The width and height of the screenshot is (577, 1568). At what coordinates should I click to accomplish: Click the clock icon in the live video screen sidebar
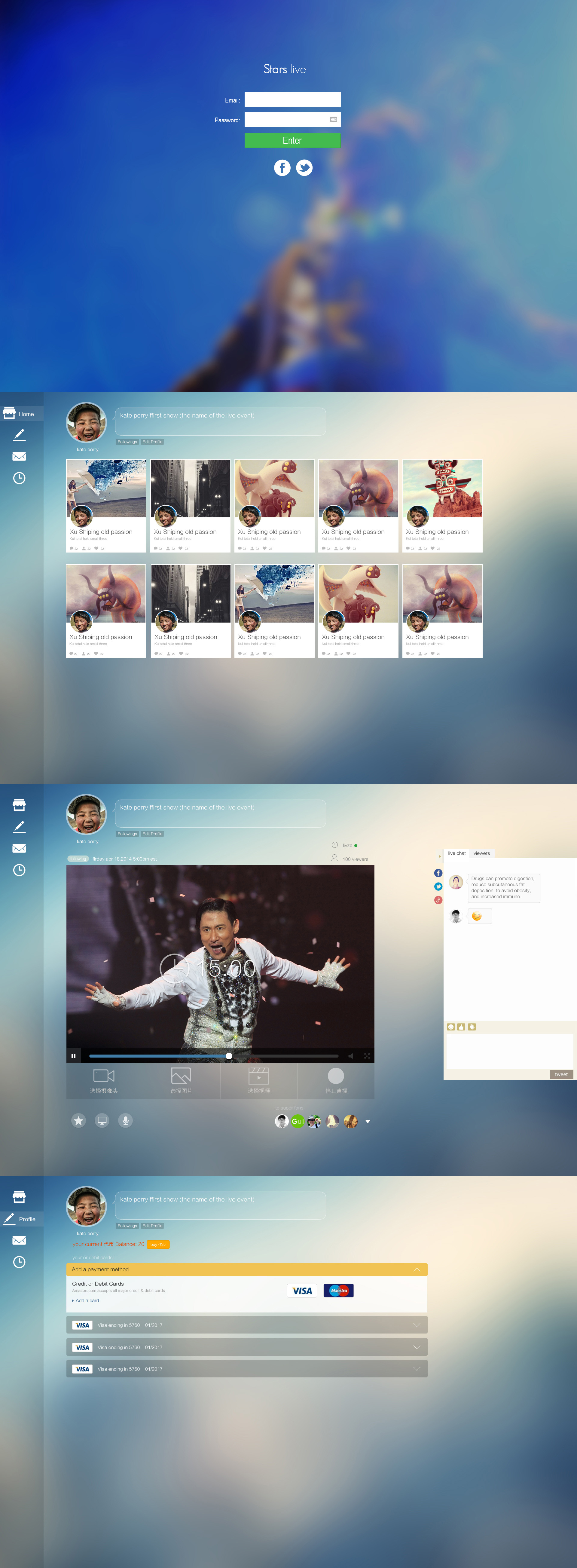coord(19,870)
